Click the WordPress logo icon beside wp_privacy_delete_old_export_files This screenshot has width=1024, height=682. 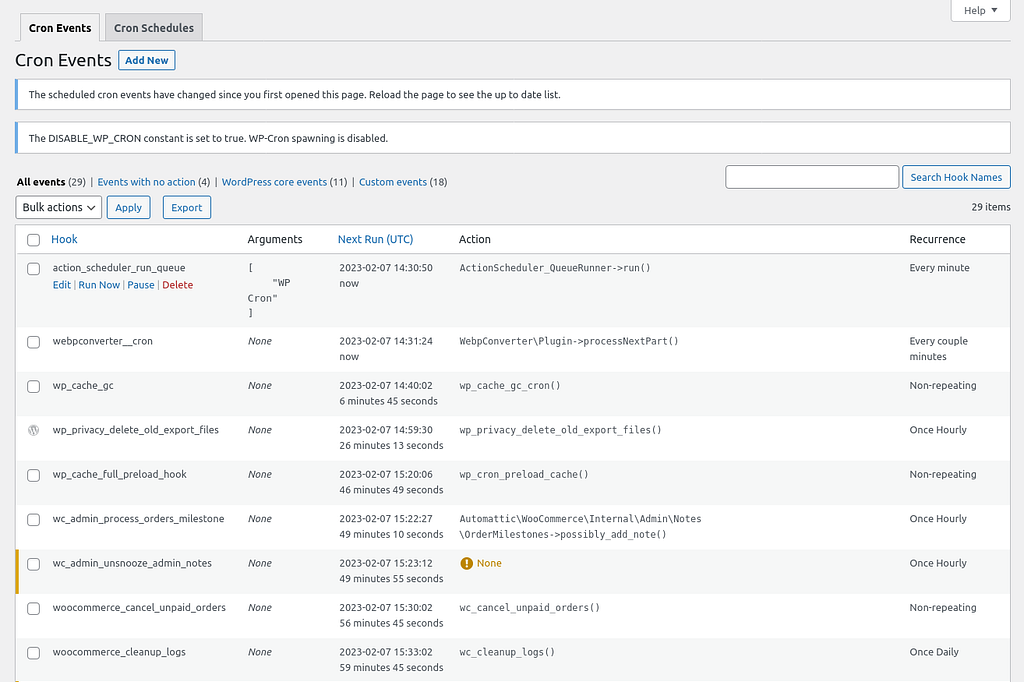click(x=33, y=430)
